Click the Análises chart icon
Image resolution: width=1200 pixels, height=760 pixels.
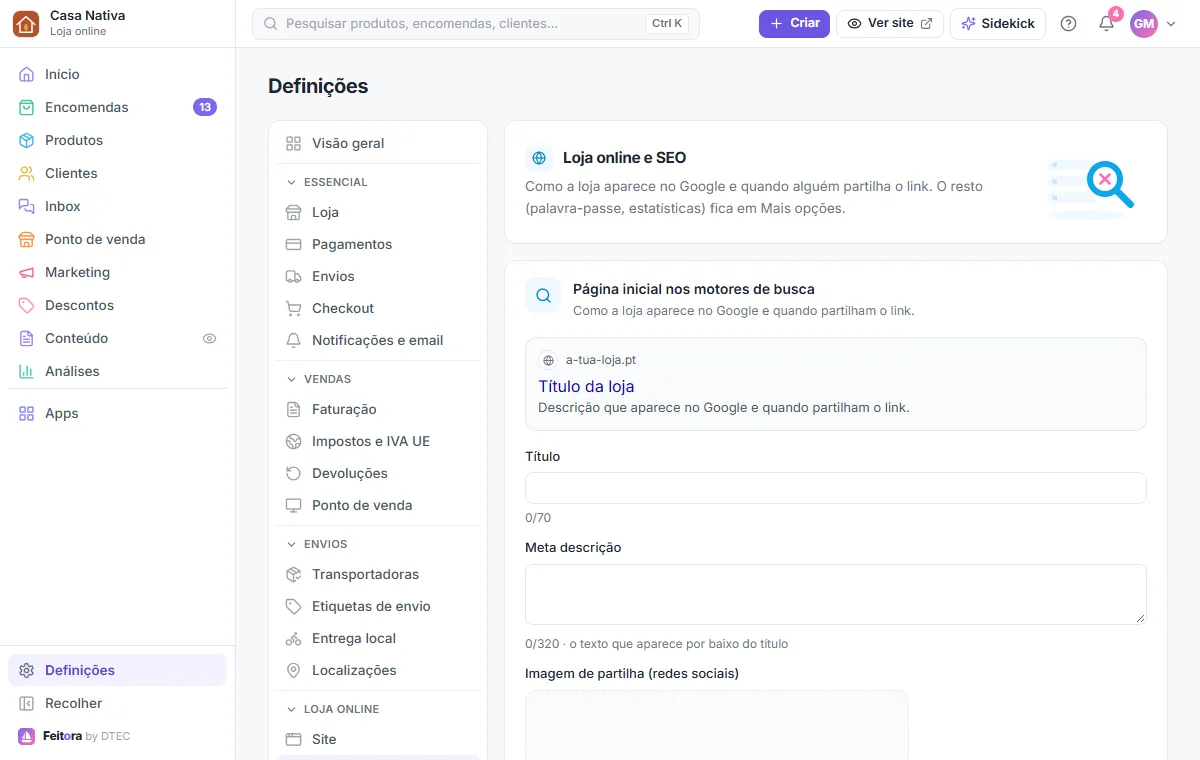(26, 371)
